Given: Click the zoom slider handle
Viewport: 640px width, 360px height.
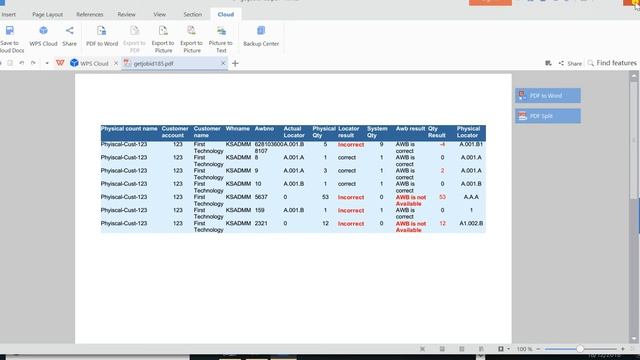Looking at the screenshot, I should click(580, 349).
